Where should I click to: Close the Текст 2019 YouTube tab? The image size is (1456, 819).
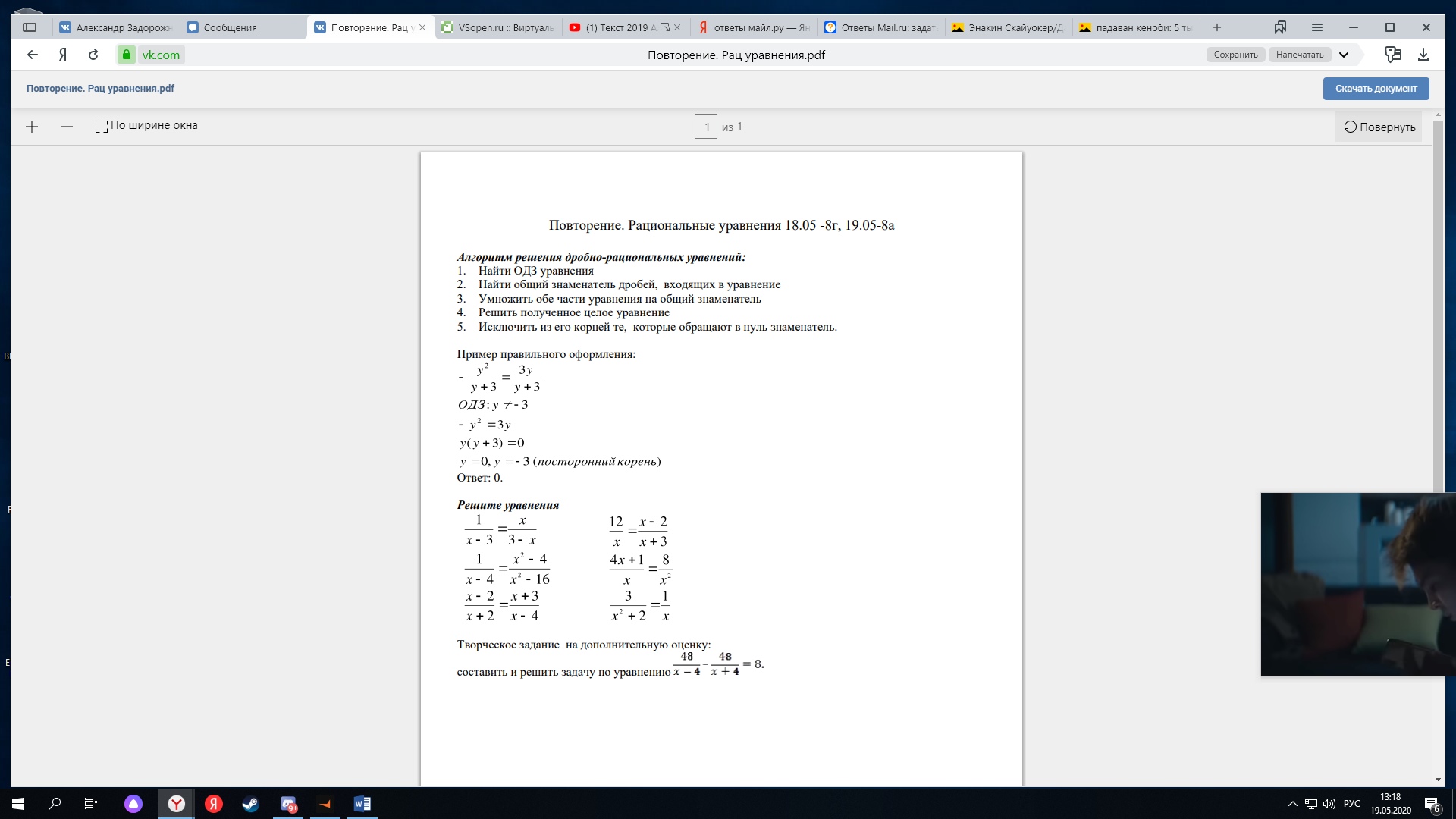(x=677, y=27)
